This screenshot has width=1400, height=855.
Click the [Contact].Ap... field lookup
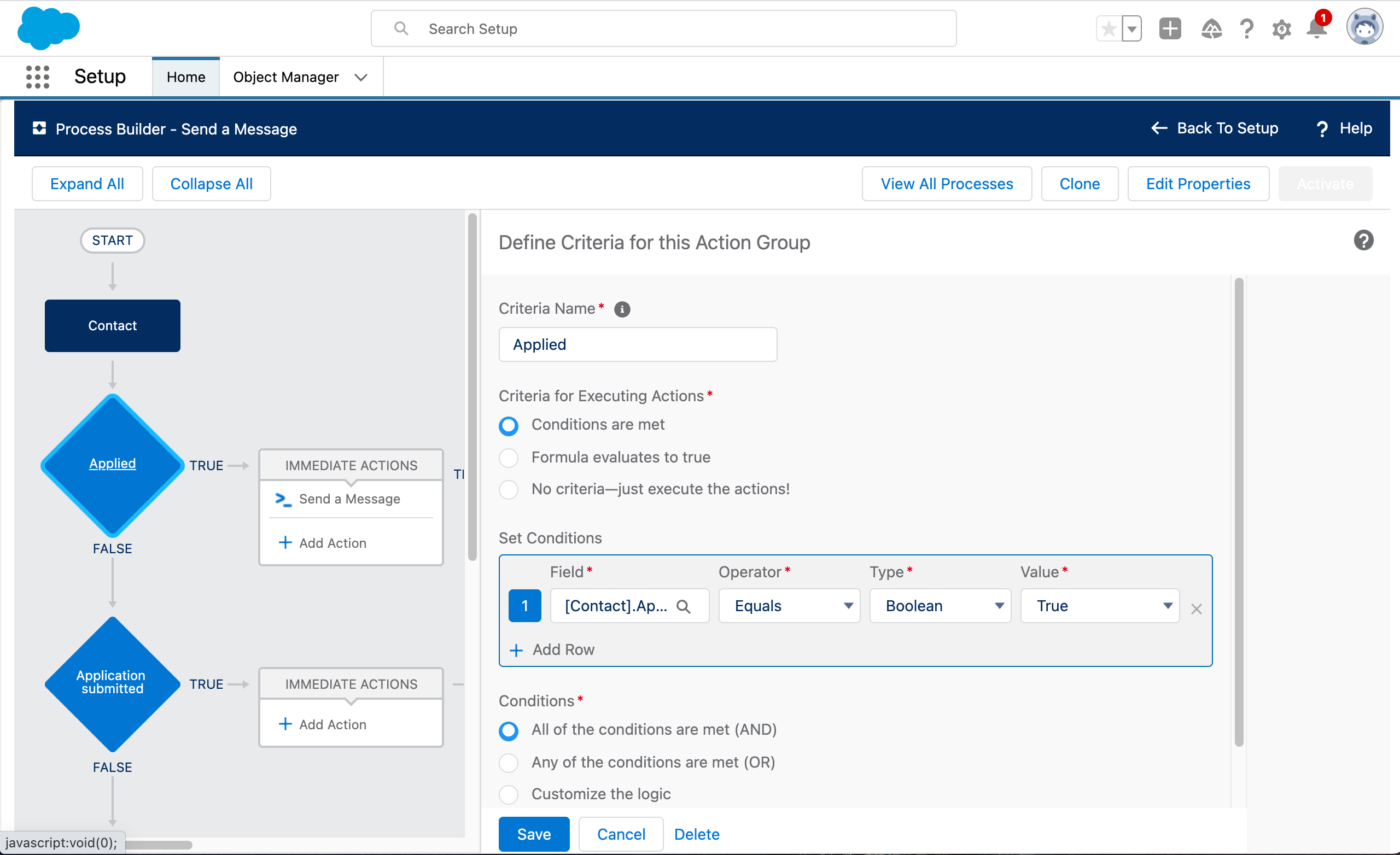click(629, 606)
